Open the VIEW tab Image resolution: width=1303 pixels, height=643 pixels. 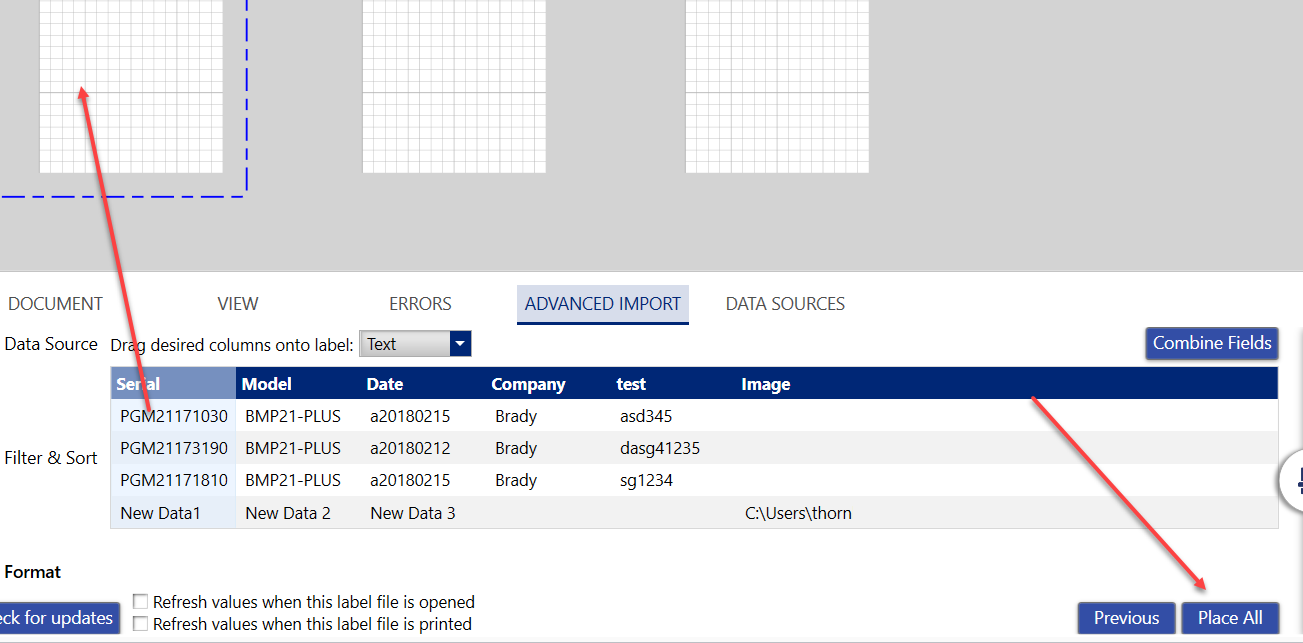238,304
